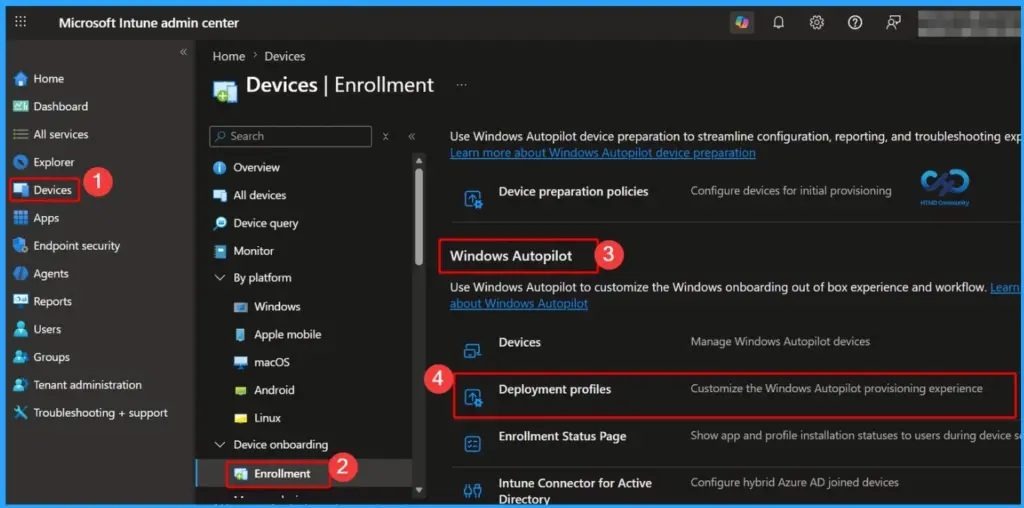Open the feedback icon in header
Screen dimensions: 1024x508
[x=893, y=23]
